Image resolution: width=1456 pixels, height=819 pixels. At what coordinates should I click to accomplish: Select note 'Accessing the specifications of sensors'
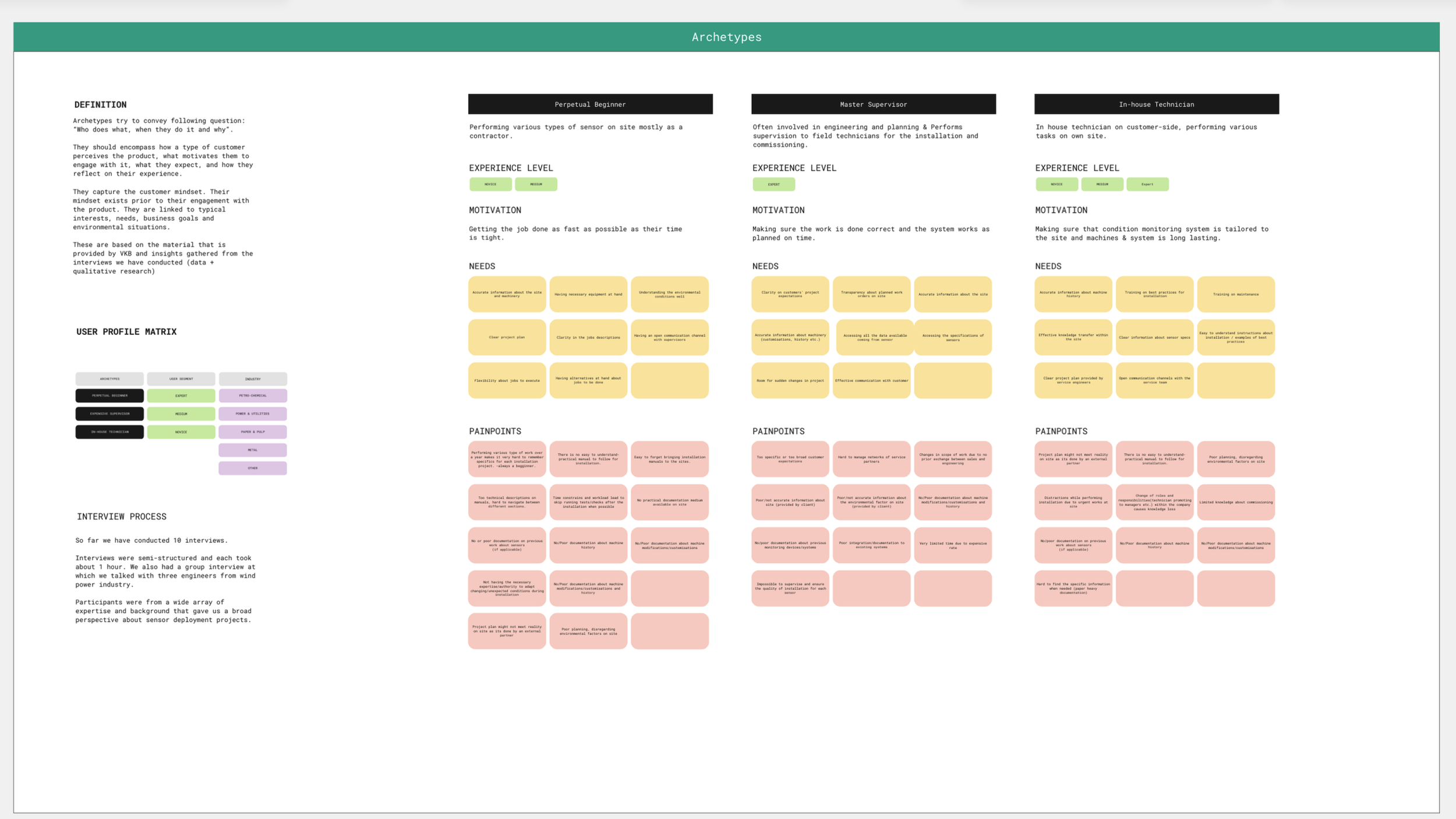coord(953,337)
